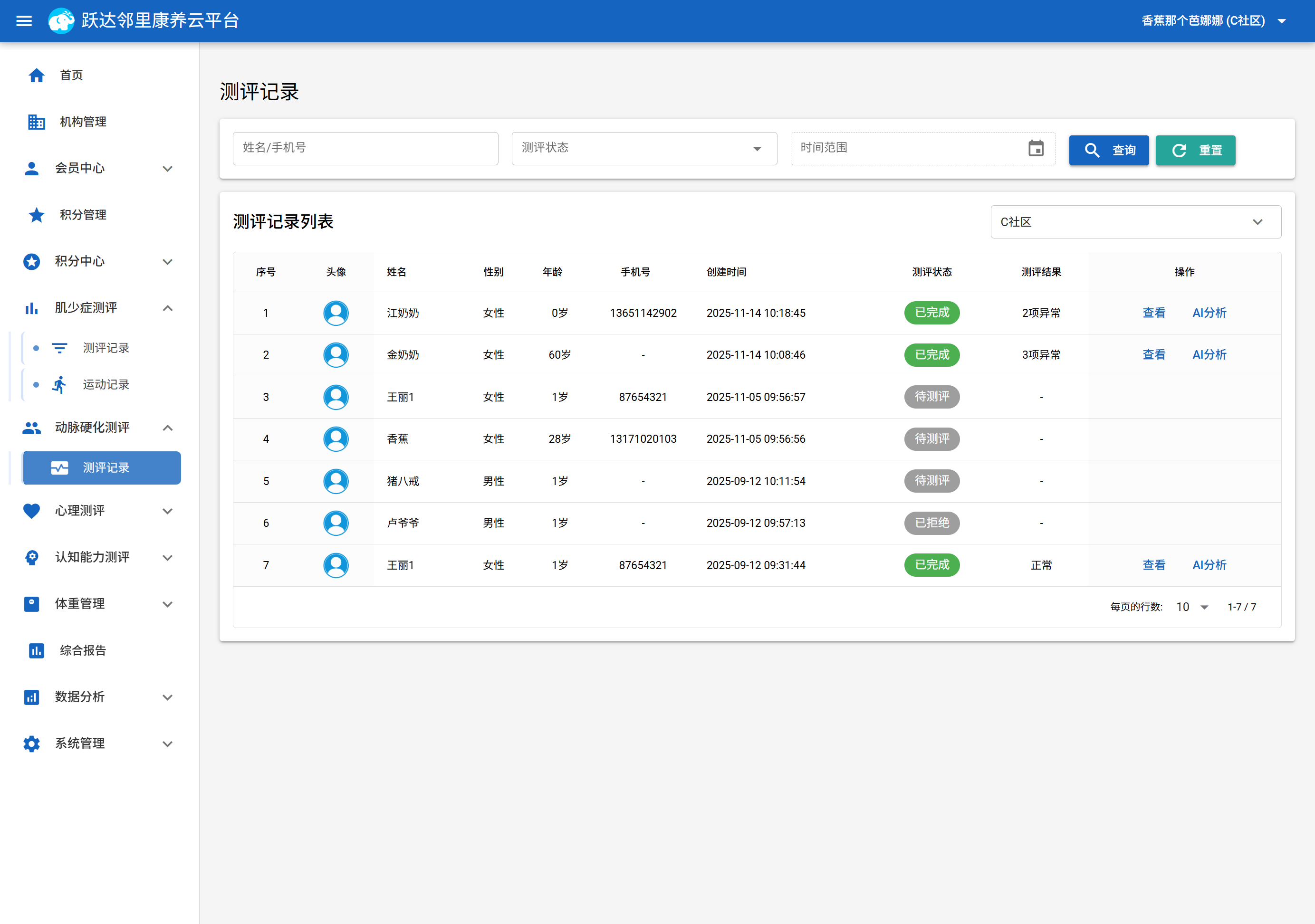Click the star icon for 积分管理
The height and width of the screenshot is (924, 1315).
37,215
